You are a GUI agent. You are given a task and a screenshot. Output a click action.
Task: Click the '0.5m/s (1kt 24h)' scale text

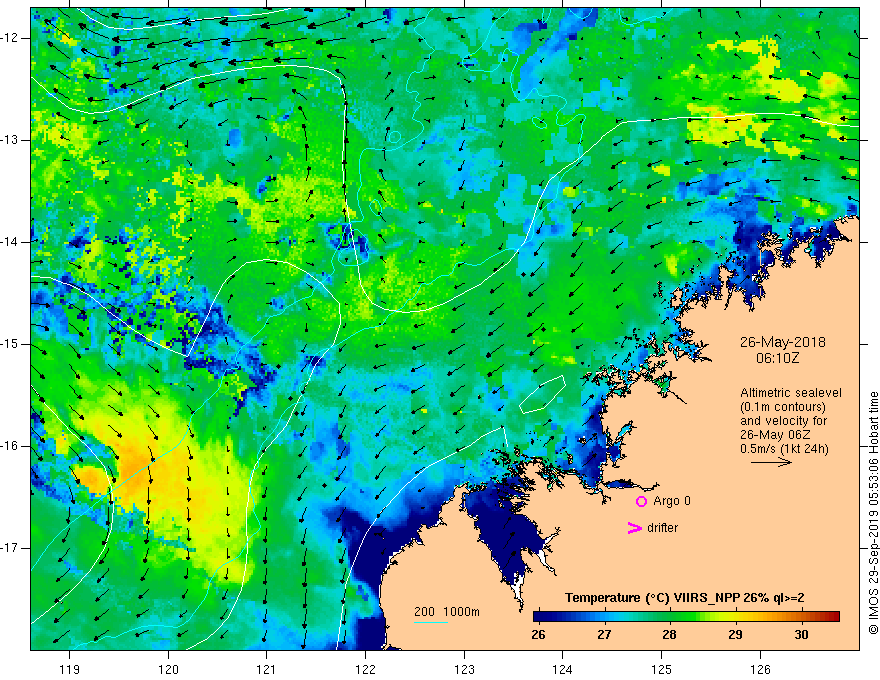pos(784,448)
